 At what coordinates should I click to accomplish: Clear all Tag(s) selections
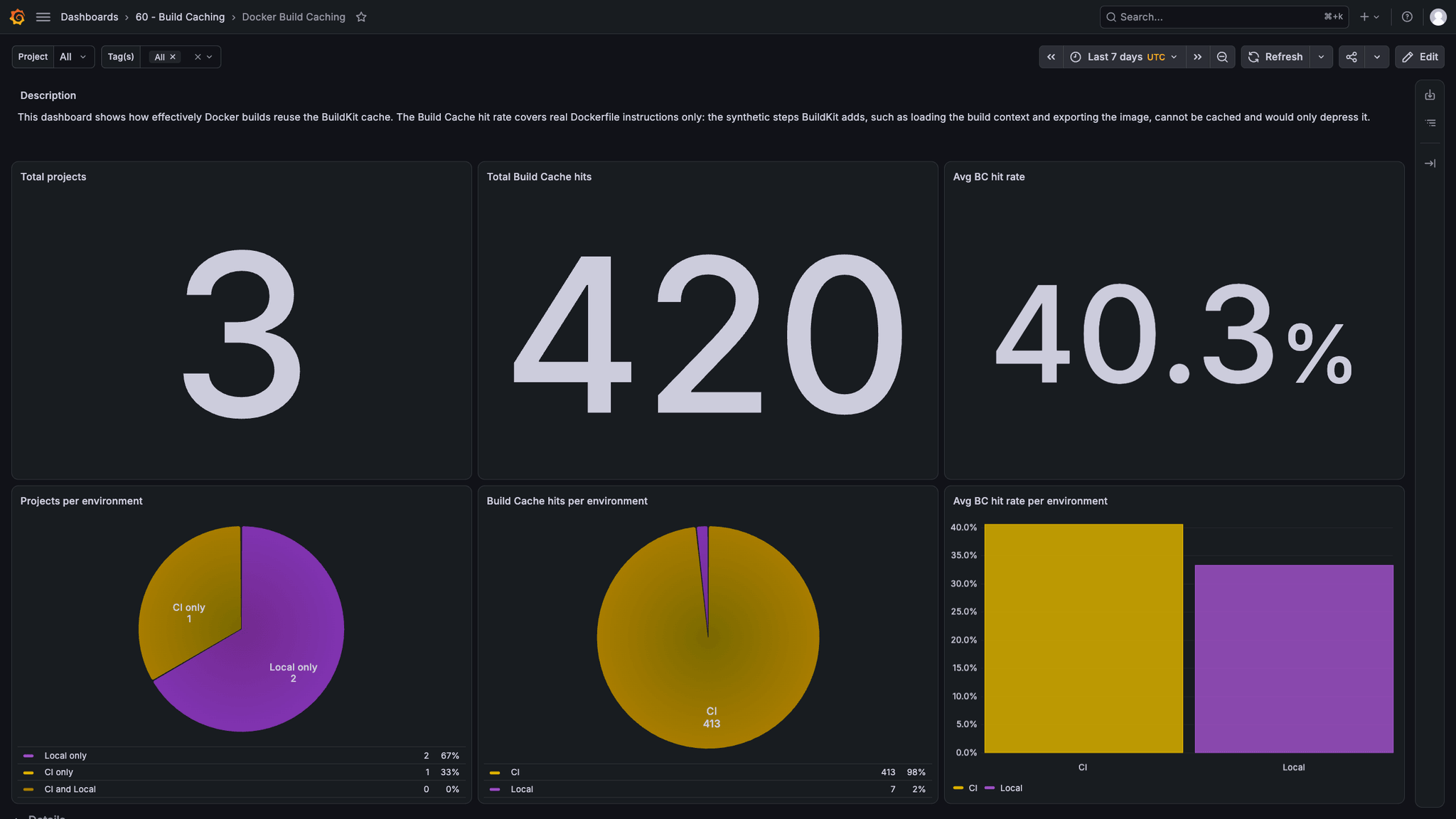pos(198,57)
